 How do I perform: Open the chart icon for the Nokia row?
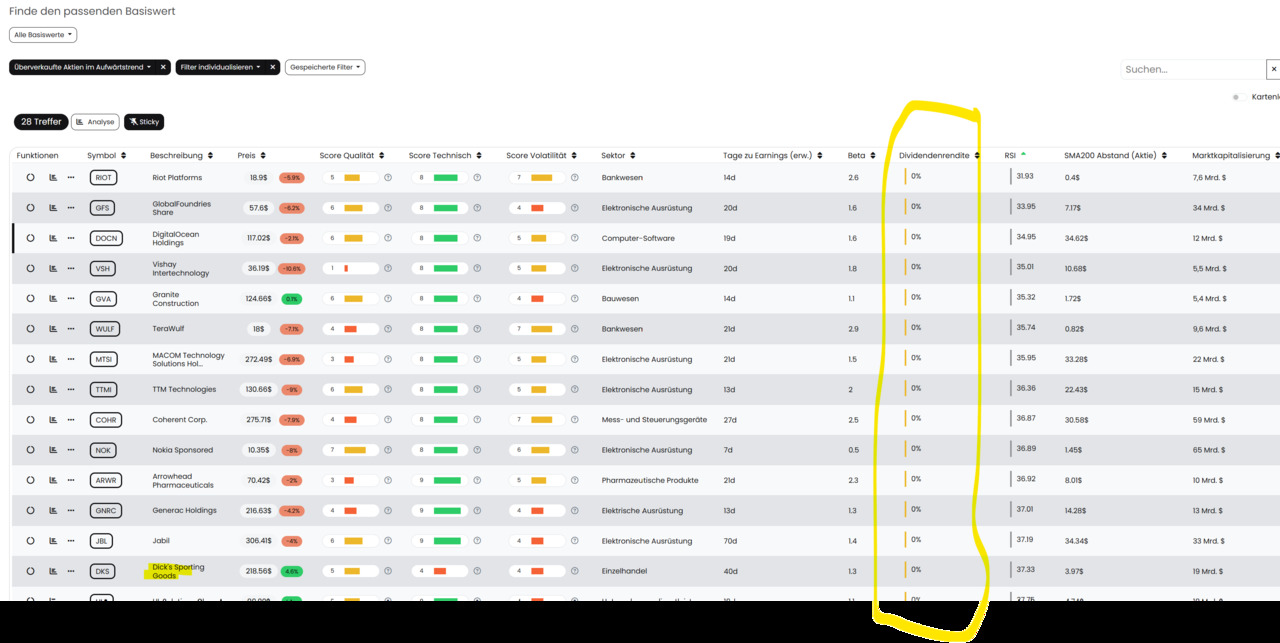click(53, 450)
